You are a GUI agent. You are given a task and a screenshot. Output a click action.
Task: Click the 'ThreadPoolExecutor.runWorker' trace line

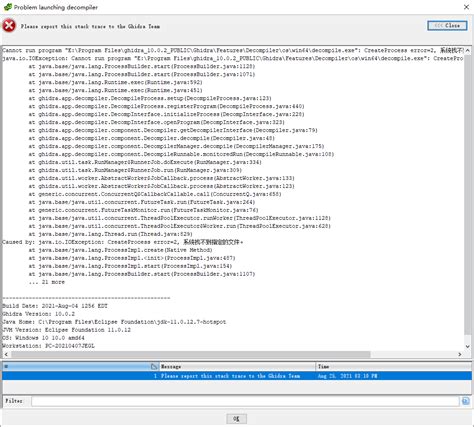click(x=180, y=218)
